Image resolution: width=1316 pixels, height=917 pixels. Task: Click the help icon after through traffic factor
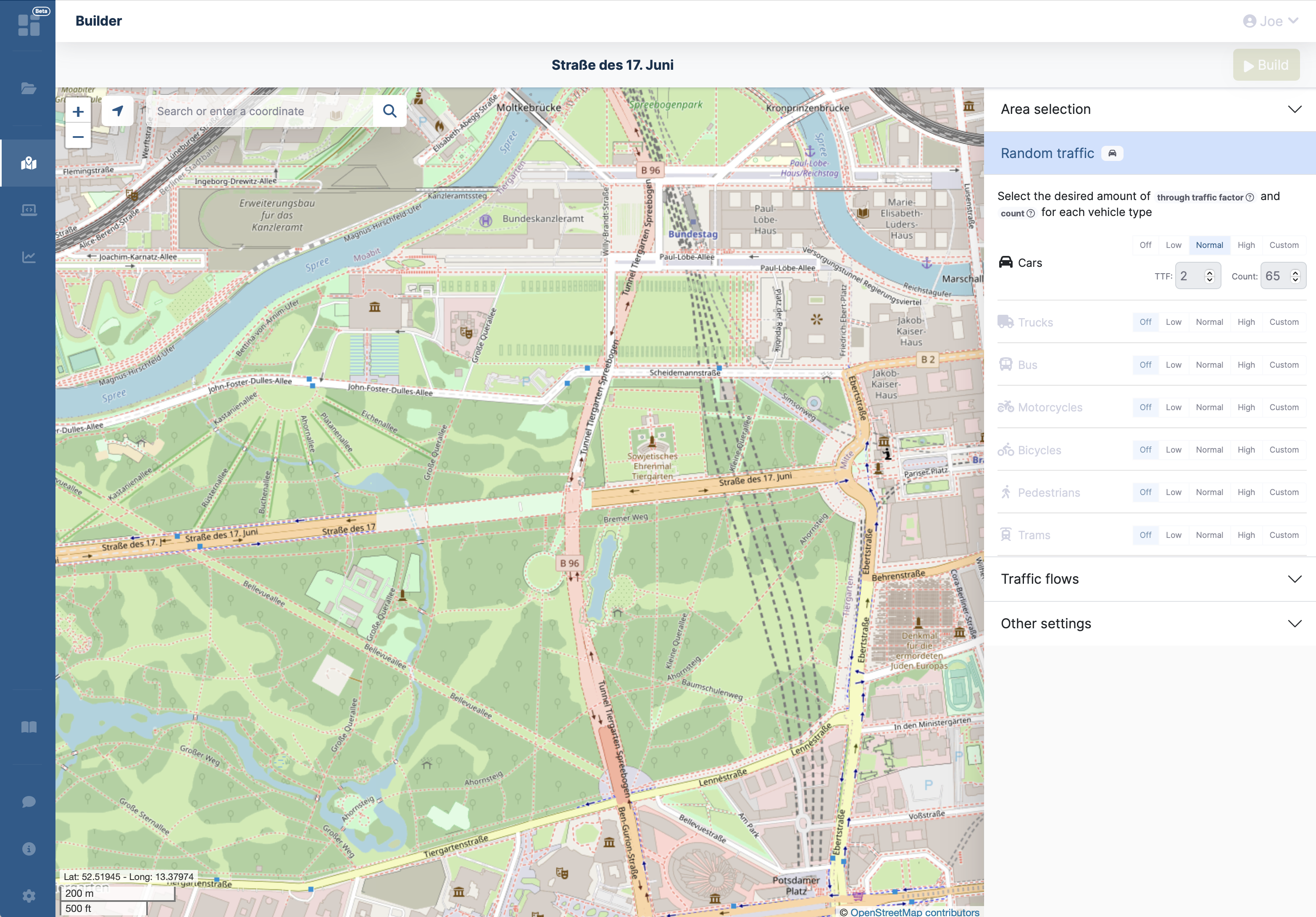1250,197
